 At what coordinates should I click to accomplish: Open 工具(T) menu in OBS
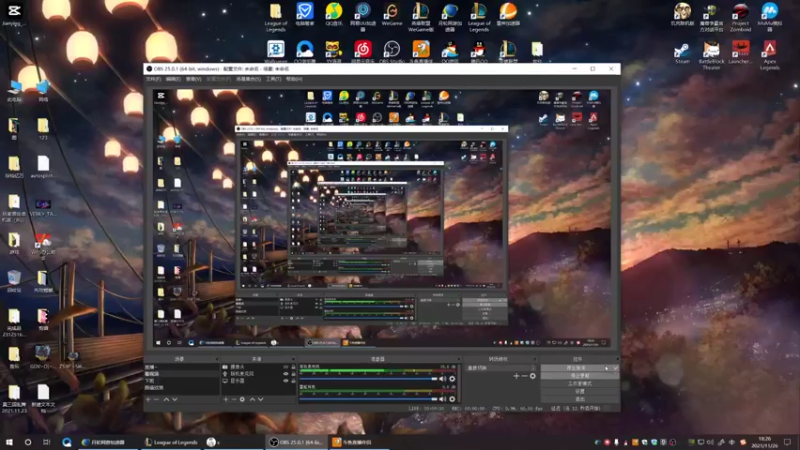273,79
